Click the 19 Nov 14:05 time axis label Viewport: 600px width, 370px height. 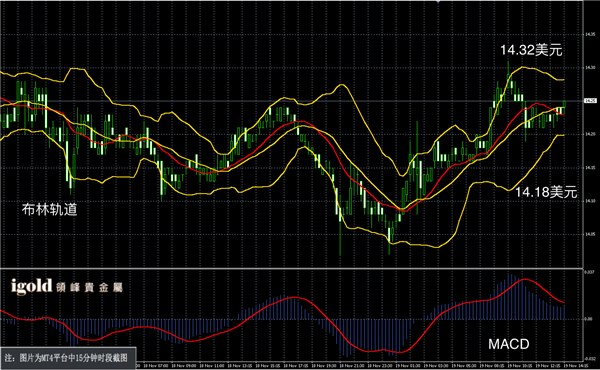[x=577, y=366]
